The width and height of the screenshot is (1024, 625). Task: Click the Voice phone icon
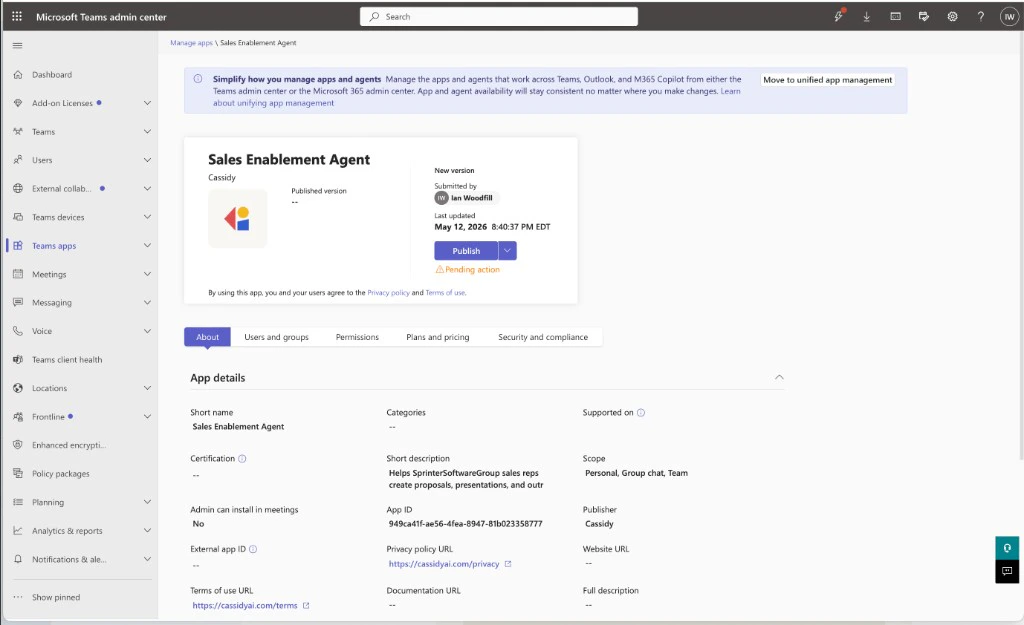(18, 331)
